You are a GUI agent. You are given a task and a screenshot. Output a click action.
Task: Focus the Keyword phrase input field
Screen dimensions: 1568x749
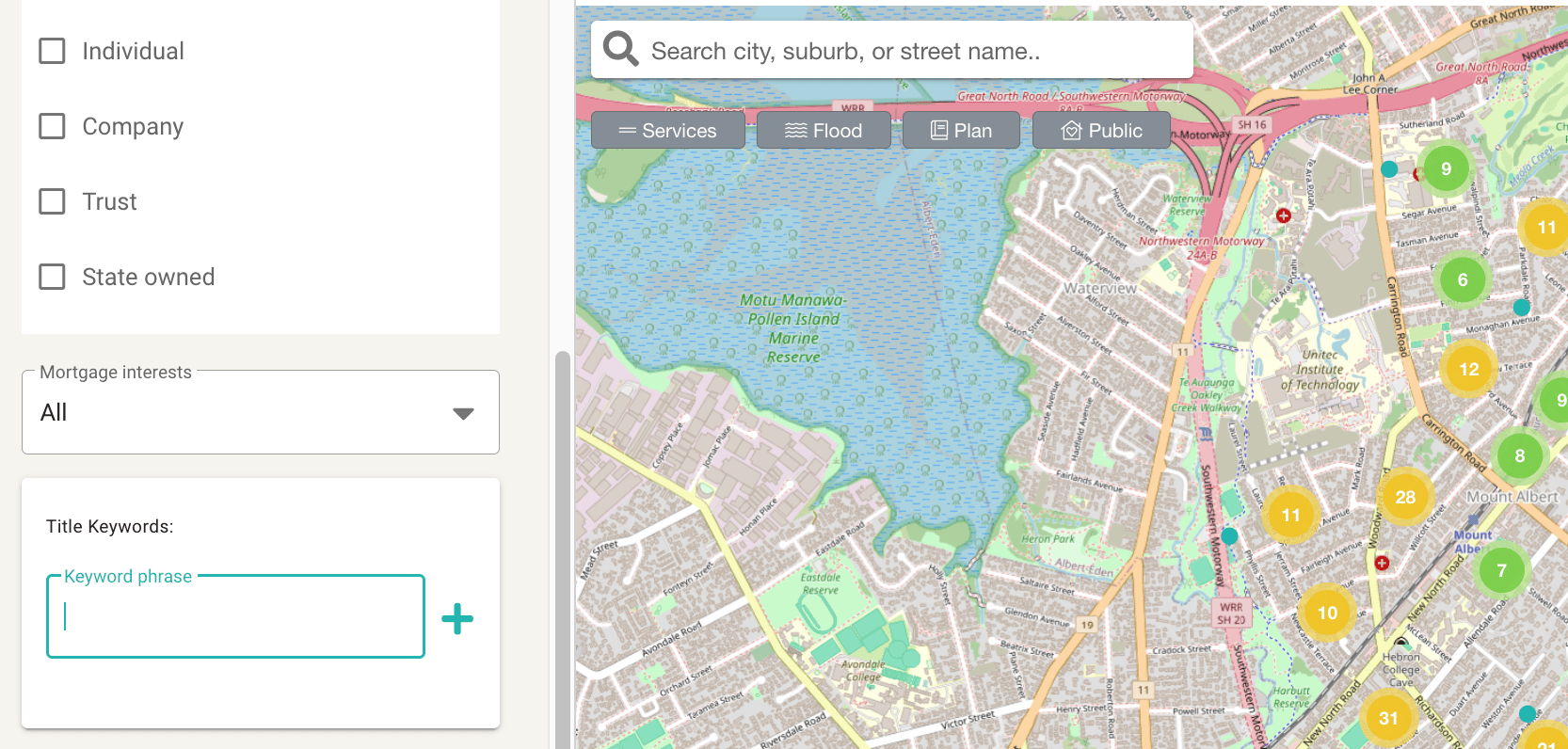tap(235, 616)
